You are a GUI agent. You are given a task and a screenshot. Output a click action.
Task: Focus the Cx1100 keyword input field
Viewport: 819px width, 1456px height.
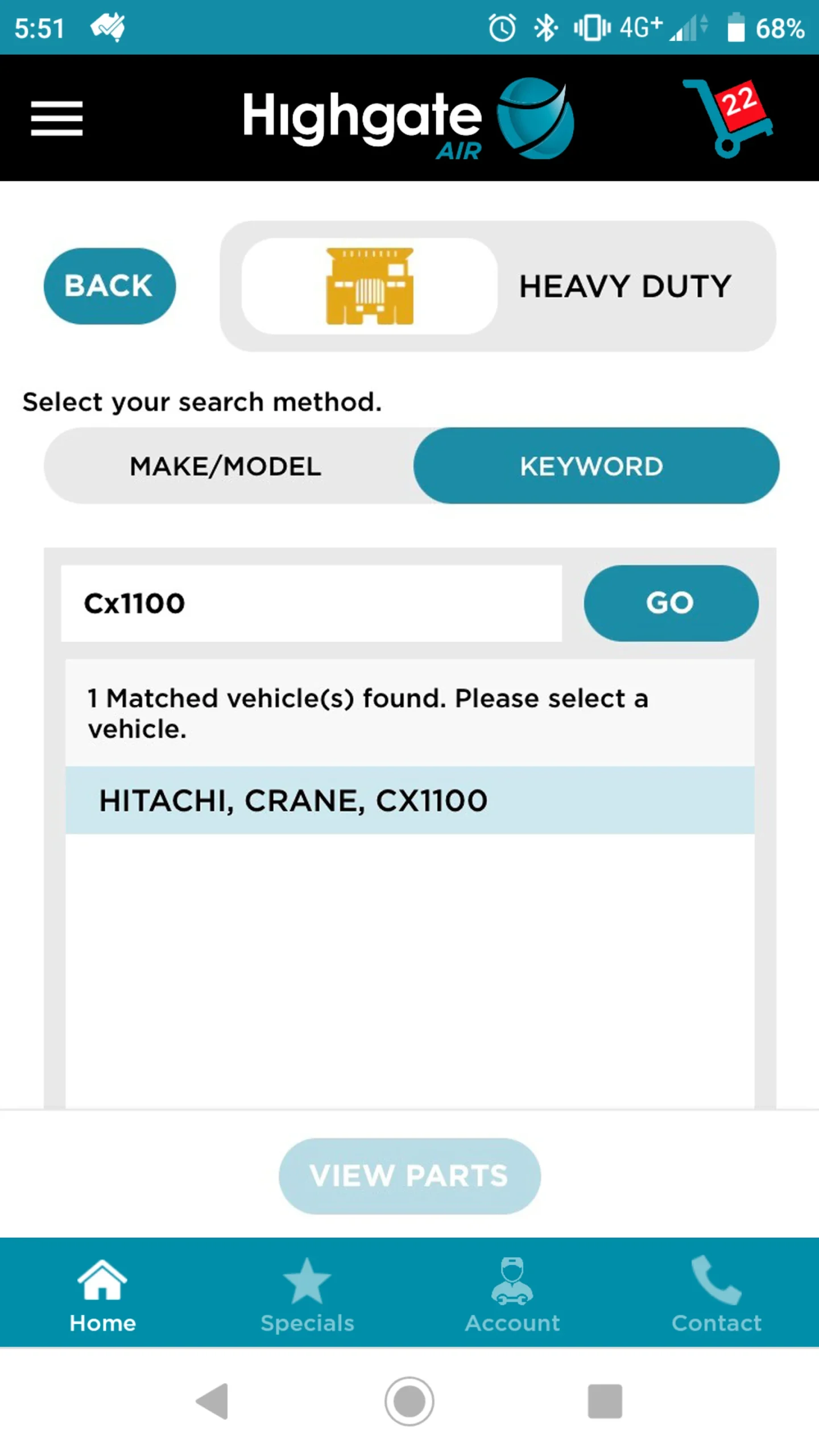pos(311,603)
